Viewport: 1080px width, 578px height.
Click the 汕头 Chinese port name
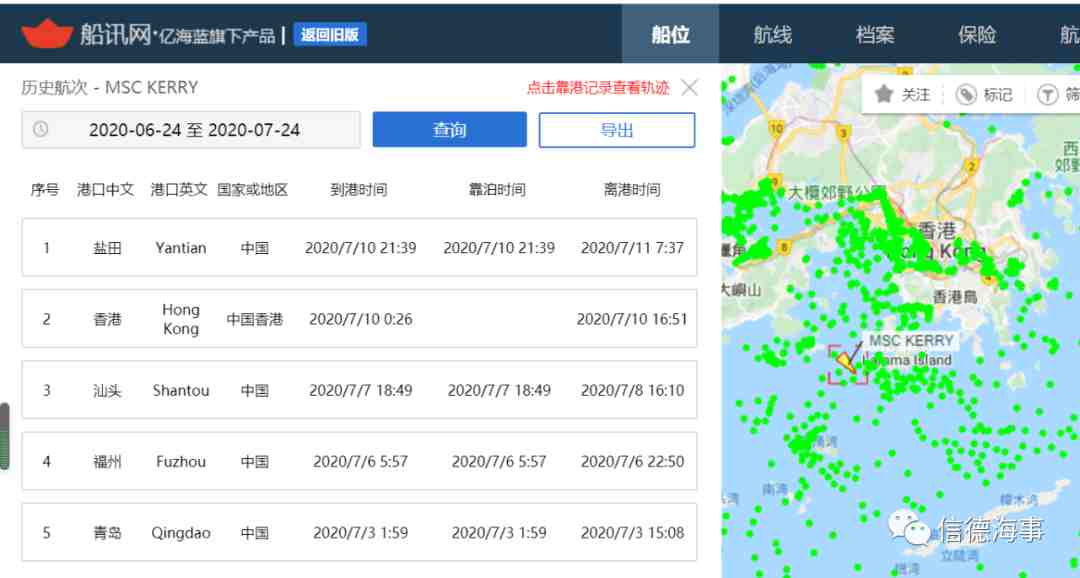tap(107, 391)
